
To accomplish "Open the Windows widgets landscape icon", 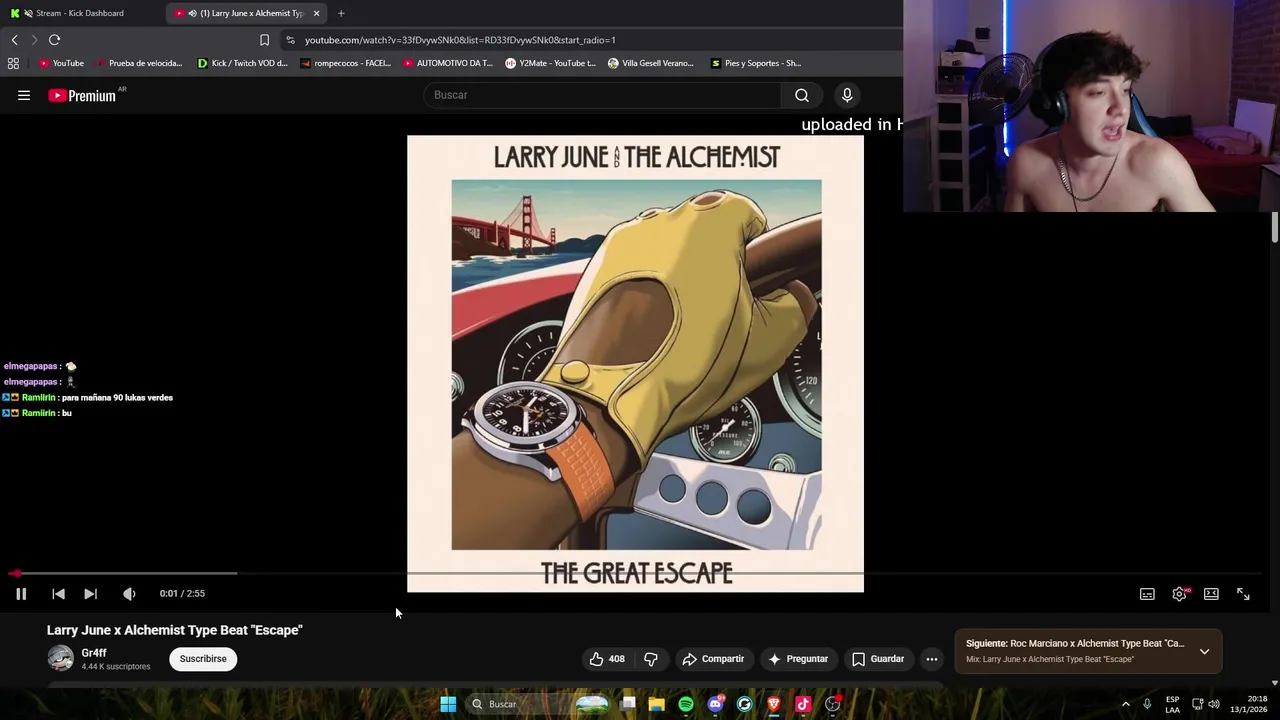I will click(592, 704).
